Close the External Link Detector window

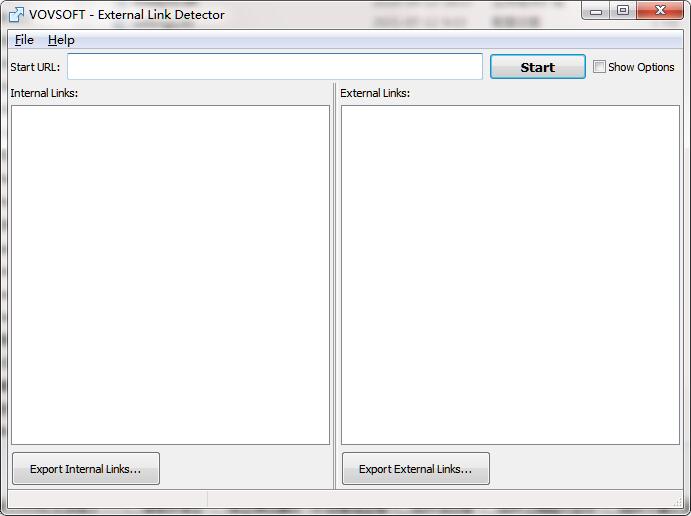(x=660, y=11)
